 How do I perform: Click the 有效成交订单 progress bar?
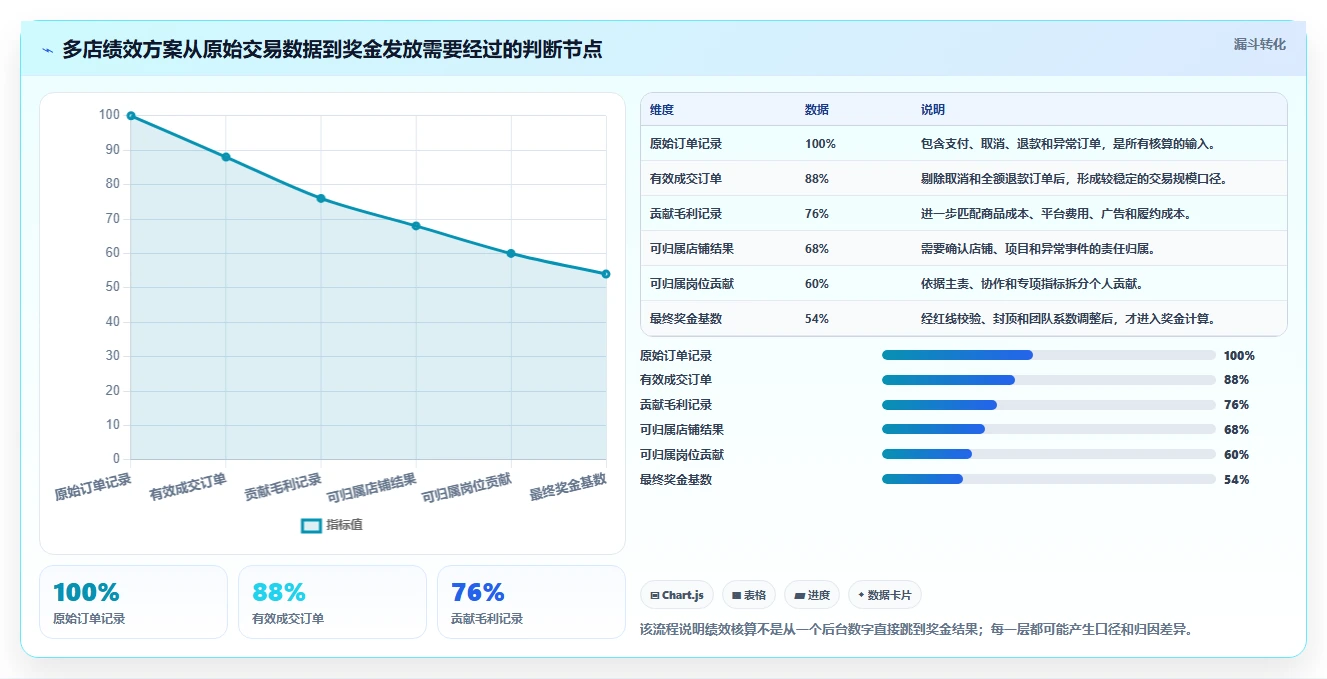tap(1049, 380)
